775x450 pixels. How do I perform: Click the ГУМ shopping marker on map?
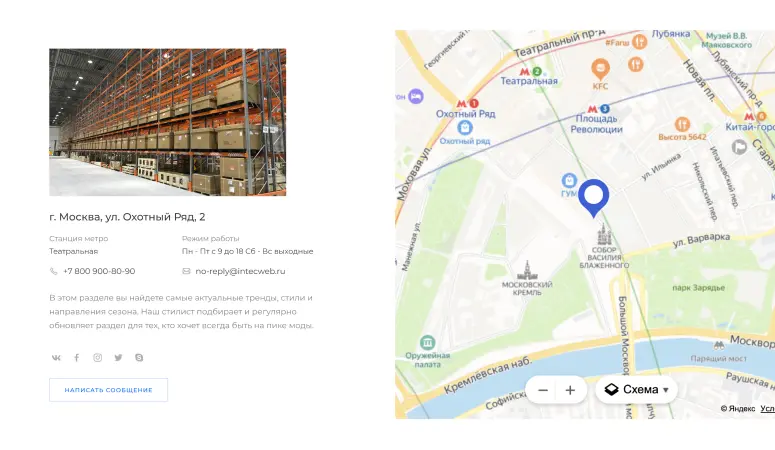coord(569,180)
